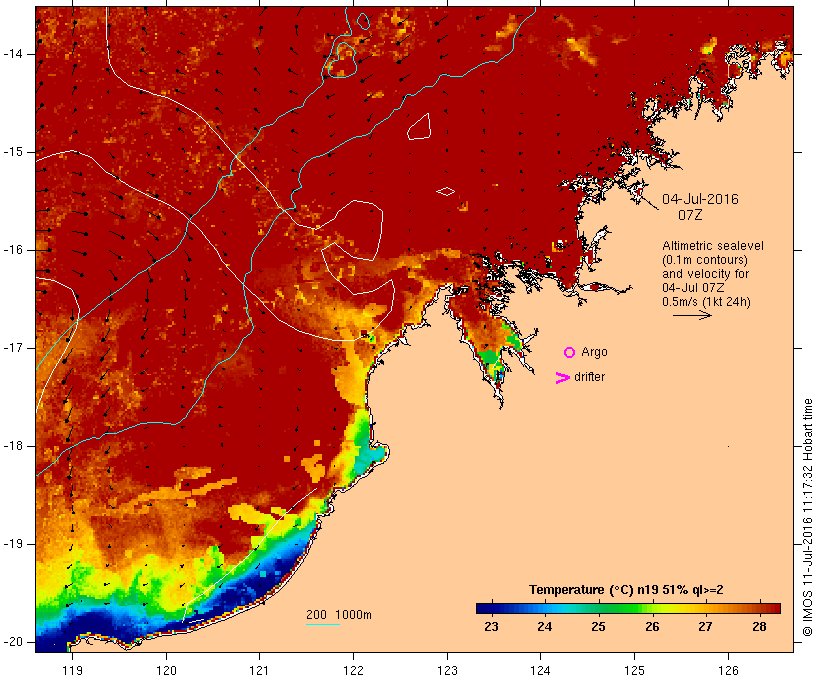Click the 'Altimetric sealevel' caption text
The height and width of the screenshot is (680, 820).
click(713, 246)
